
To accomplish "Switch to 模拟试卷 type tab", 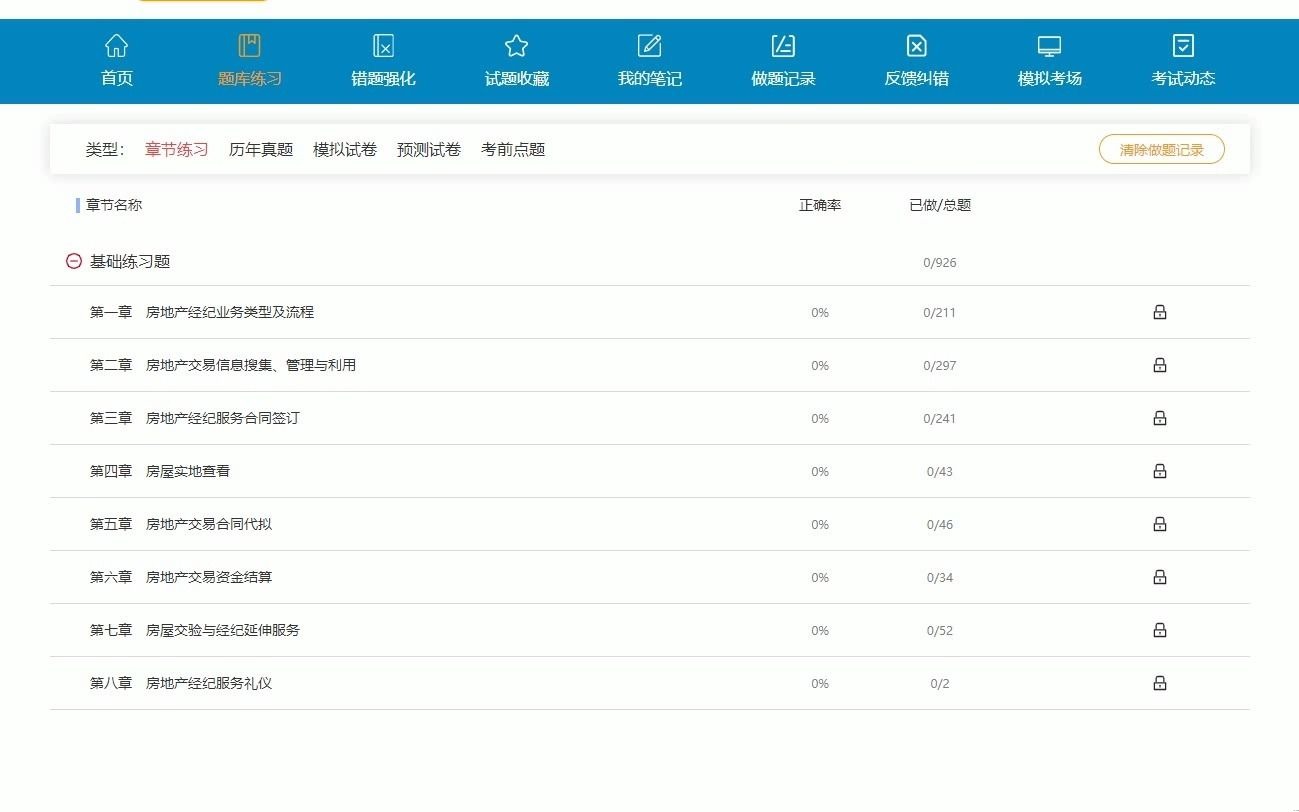I will 345,150.
